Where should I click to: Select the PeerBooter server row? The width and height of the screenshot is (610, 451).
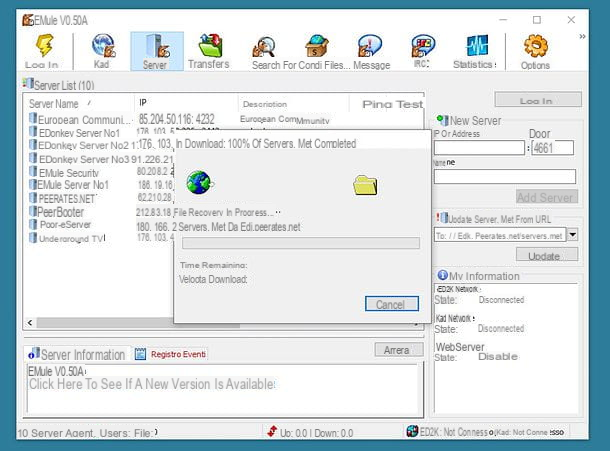100,212
